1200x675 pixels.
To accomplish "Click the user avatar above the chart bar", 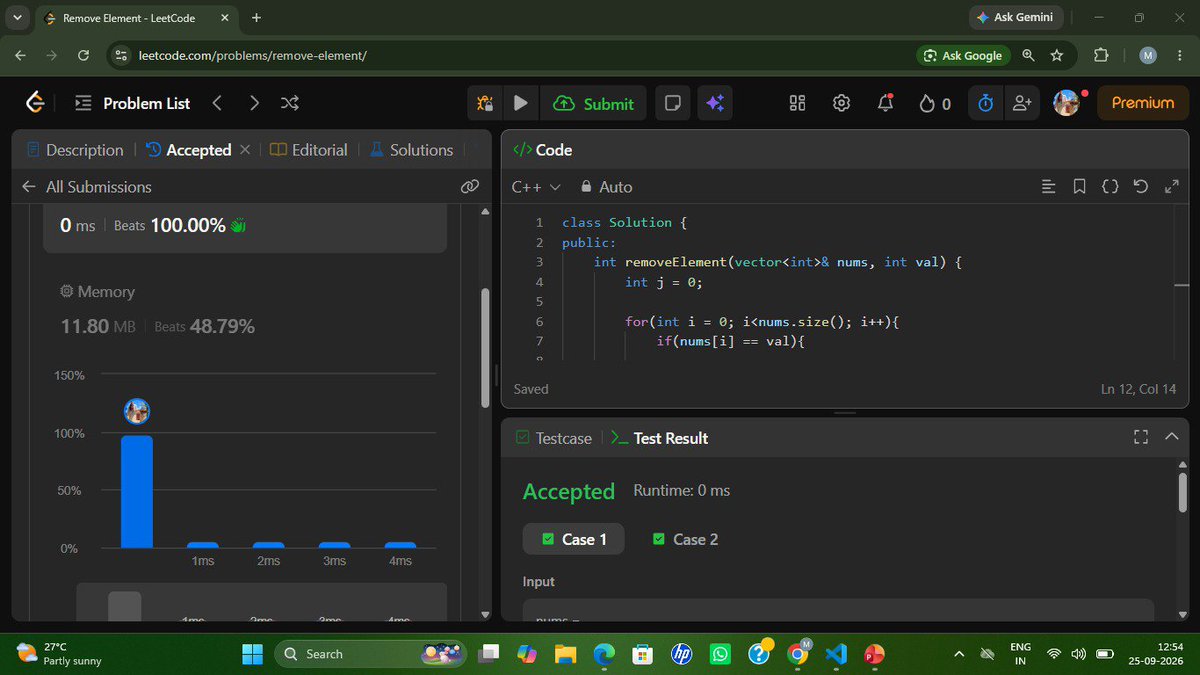I will 137,411.
